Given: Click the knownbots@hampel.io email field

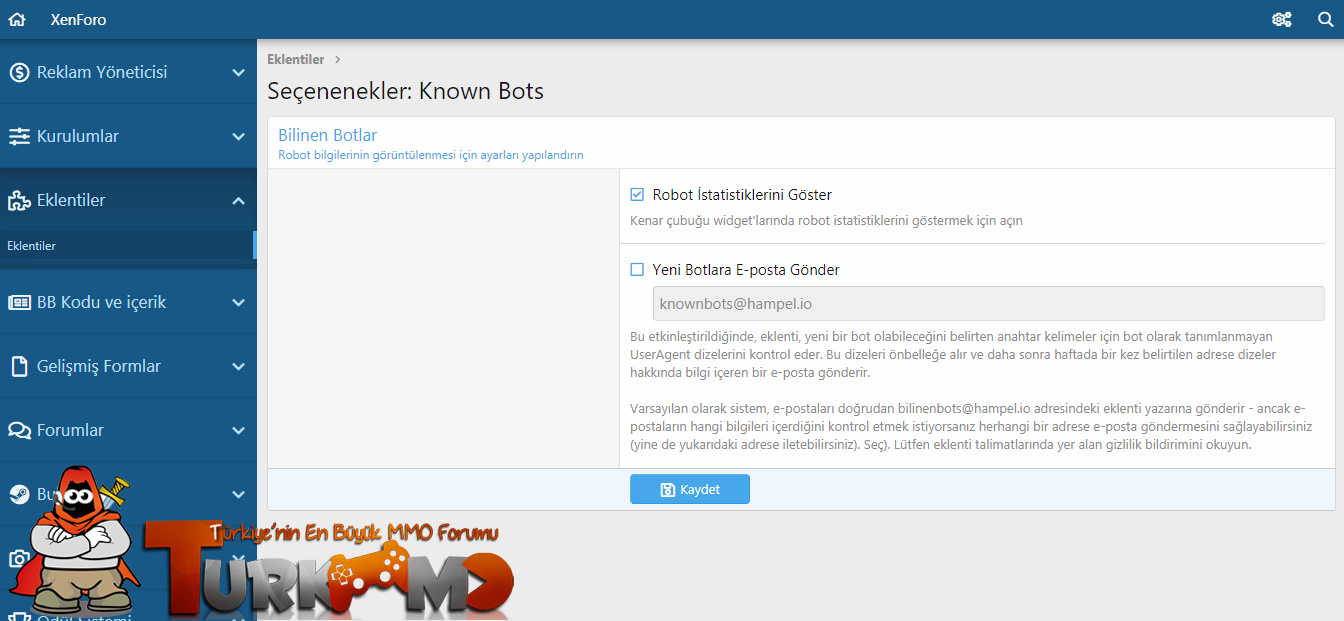Looking at the screenshot, I should (x=988, y=304).
